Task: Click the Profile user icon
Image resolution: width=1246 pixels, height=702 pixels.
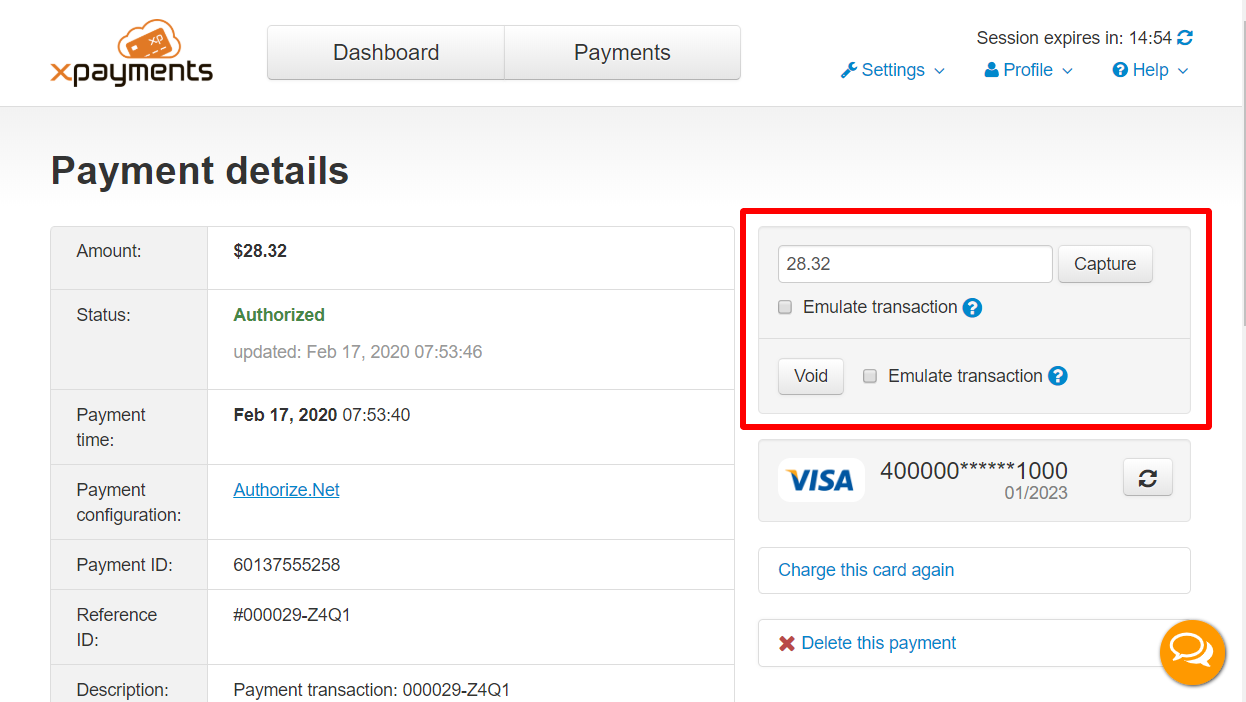Action: tap(992, 70)
